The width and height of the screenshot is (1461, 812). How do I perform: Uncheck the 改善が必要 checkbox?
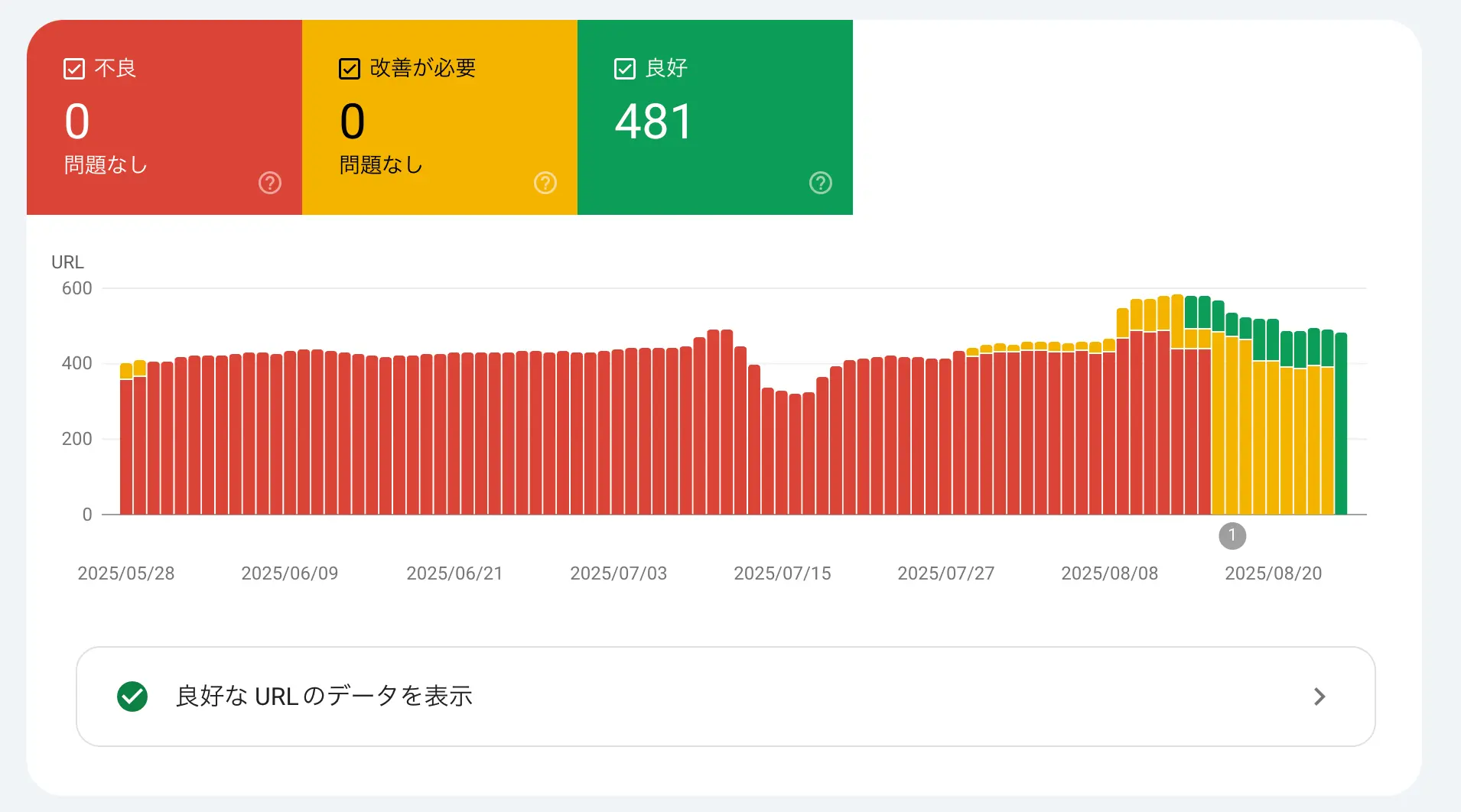350,69
